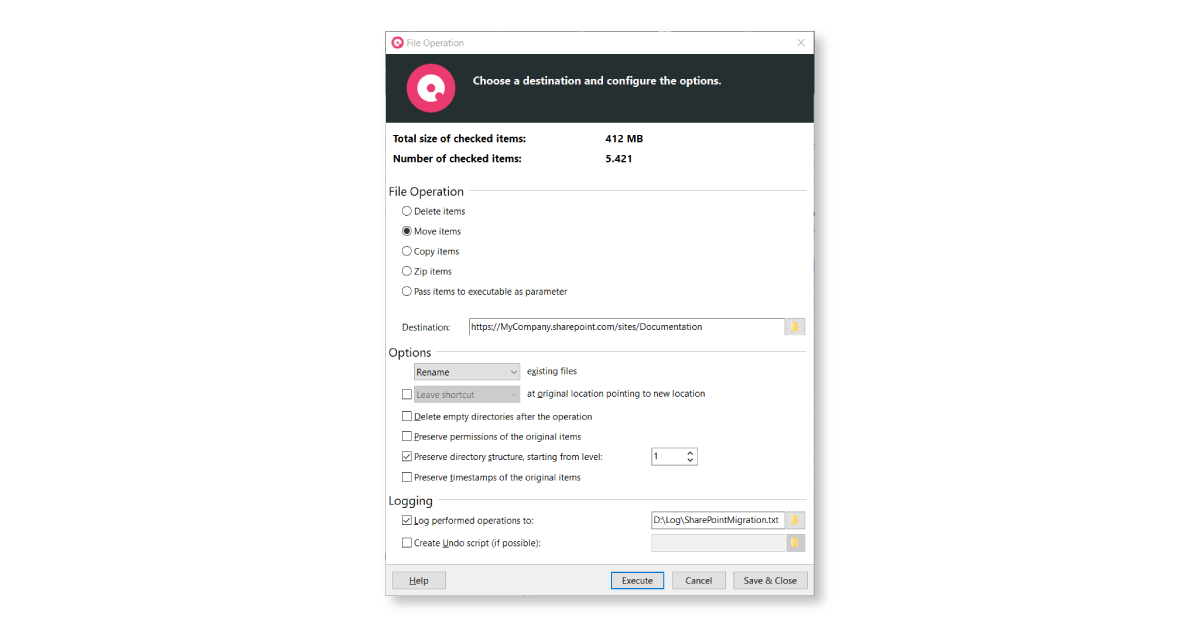The image size is (1200, 627).
Task: Enable the Leave shortcut checkbox
Action: coord(407,394)
